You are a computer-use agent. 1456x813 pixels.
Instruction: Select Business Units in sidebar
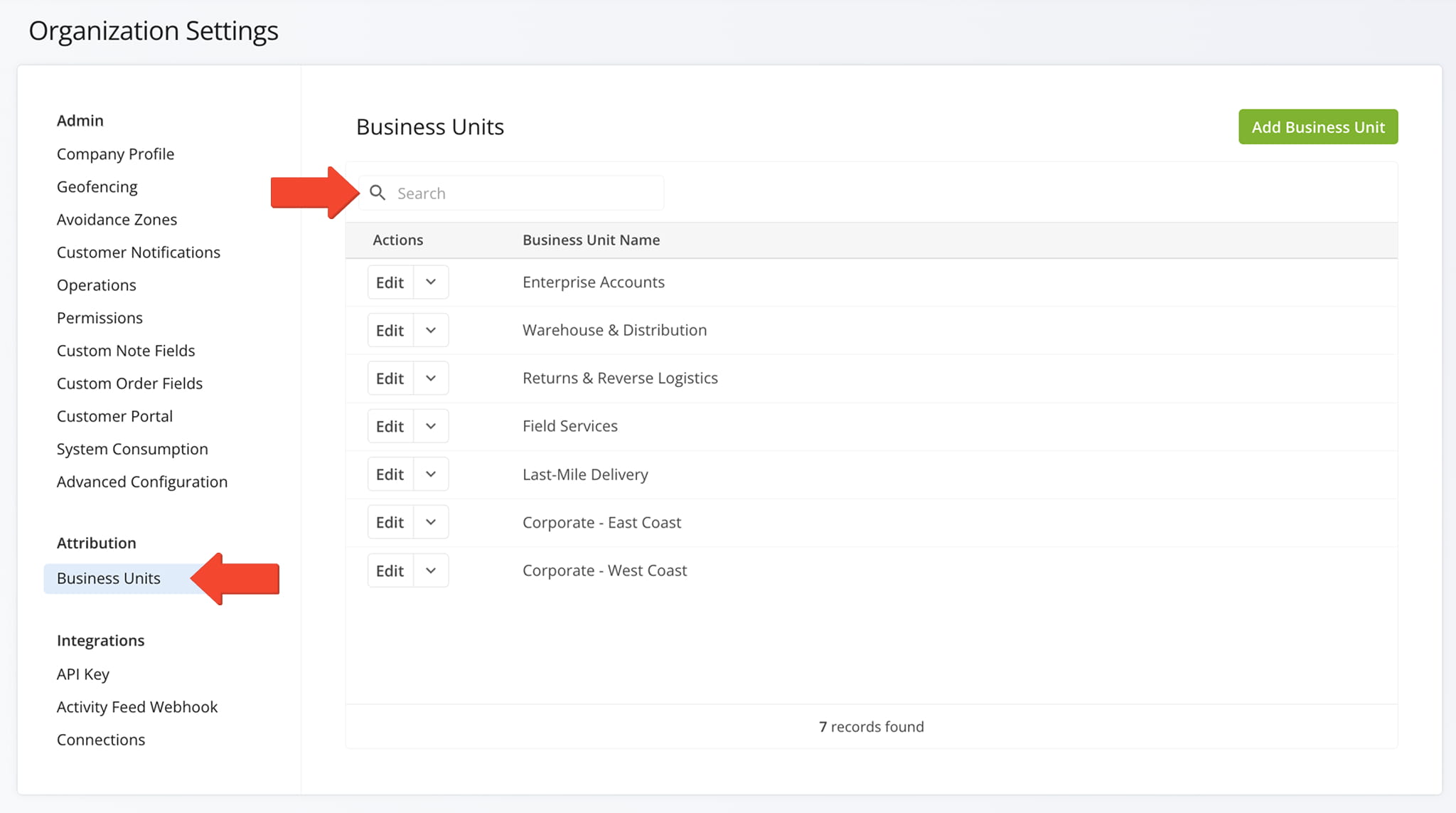point(109,578)
